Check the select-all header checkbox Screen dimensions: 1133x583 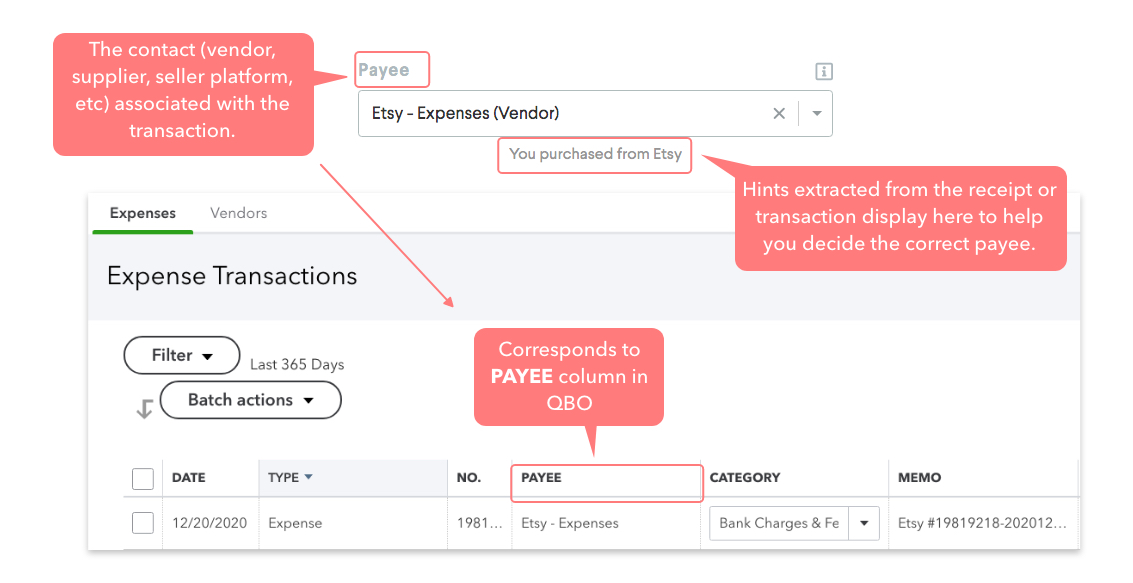[x=143, y=478]
